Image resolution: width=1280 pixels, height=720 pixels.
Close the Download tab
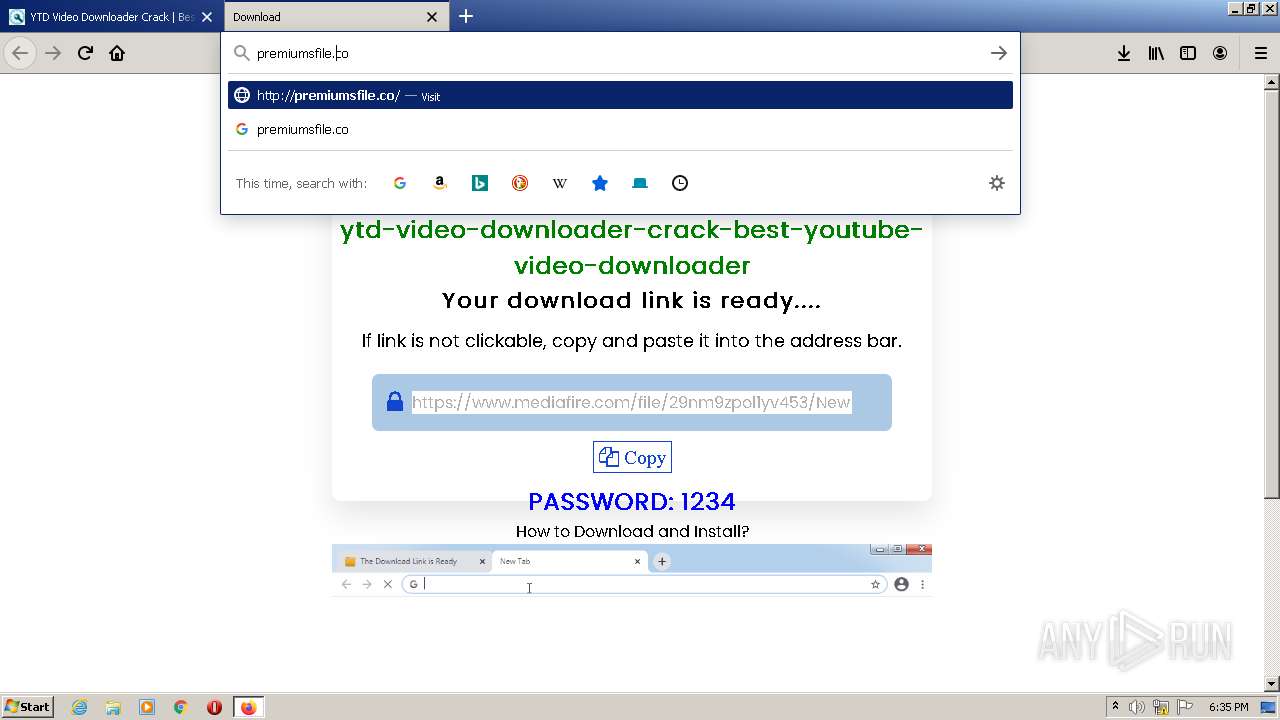[432, 16]
